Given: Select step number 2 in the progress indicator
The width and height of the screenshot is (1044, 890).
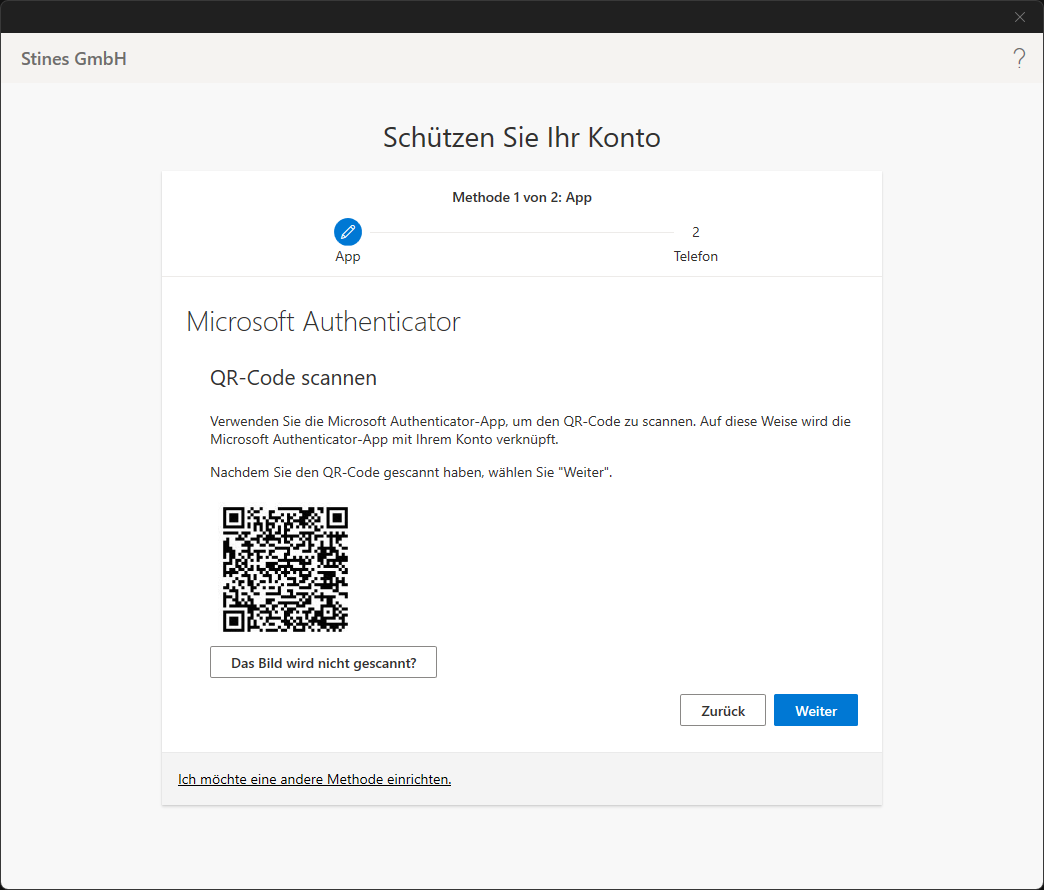Looking at the screenshot, I should pos(696,232).
